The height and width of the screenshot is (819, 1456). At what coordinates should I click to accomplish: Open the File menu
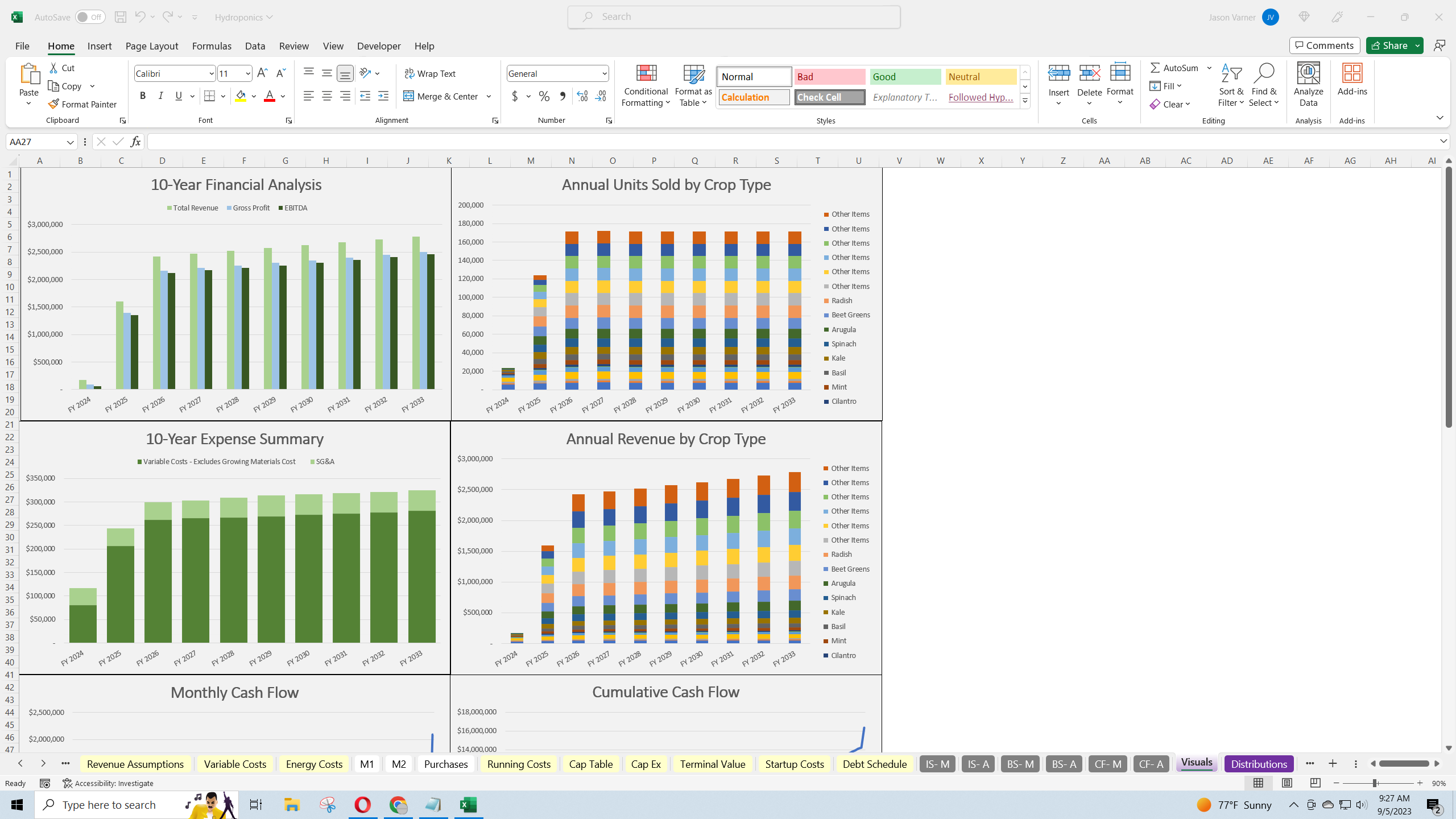(x=22, y=45)
